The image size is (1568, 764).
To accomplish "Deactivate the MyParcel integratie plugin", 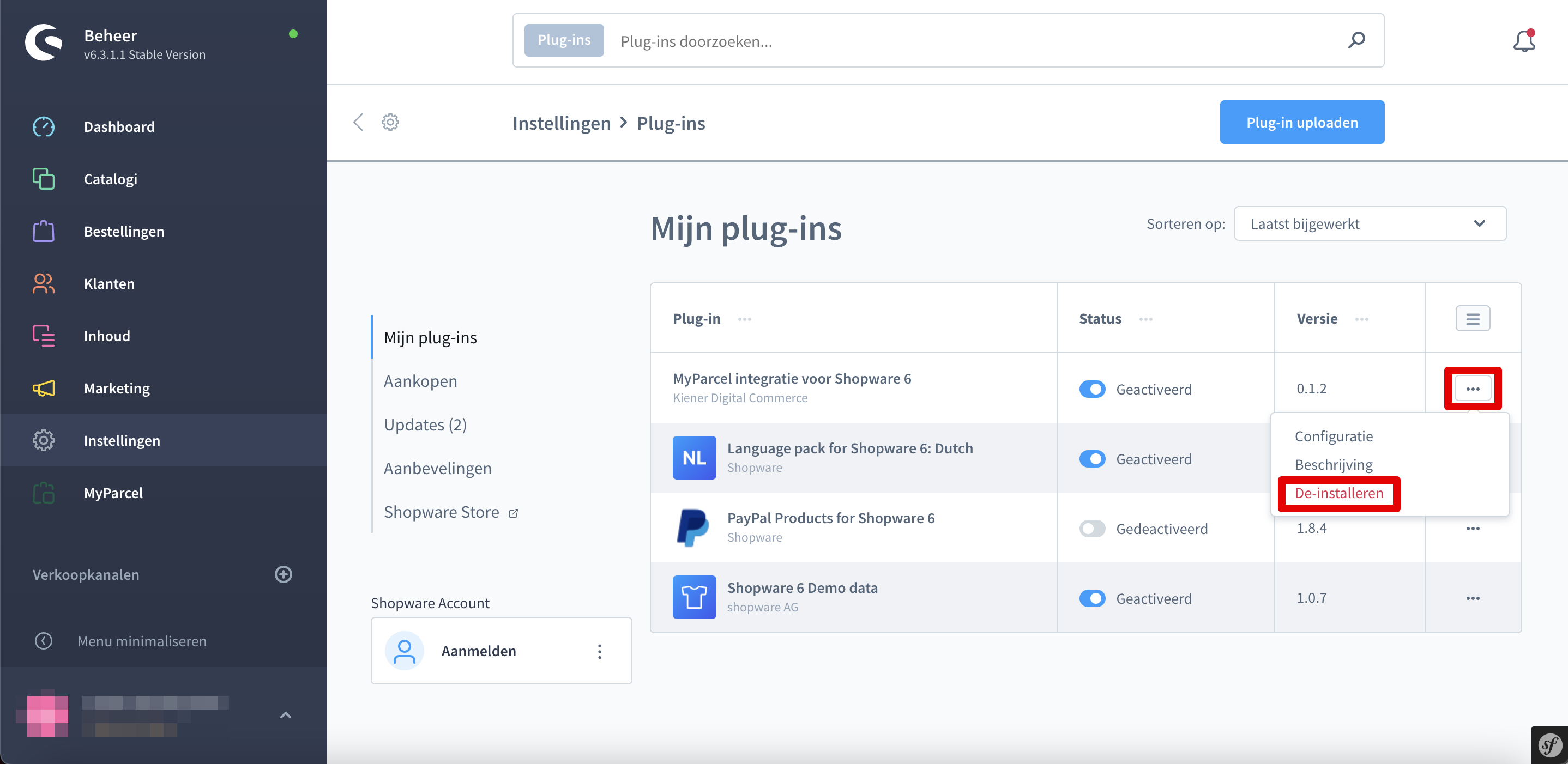I will coord(1092,389).
